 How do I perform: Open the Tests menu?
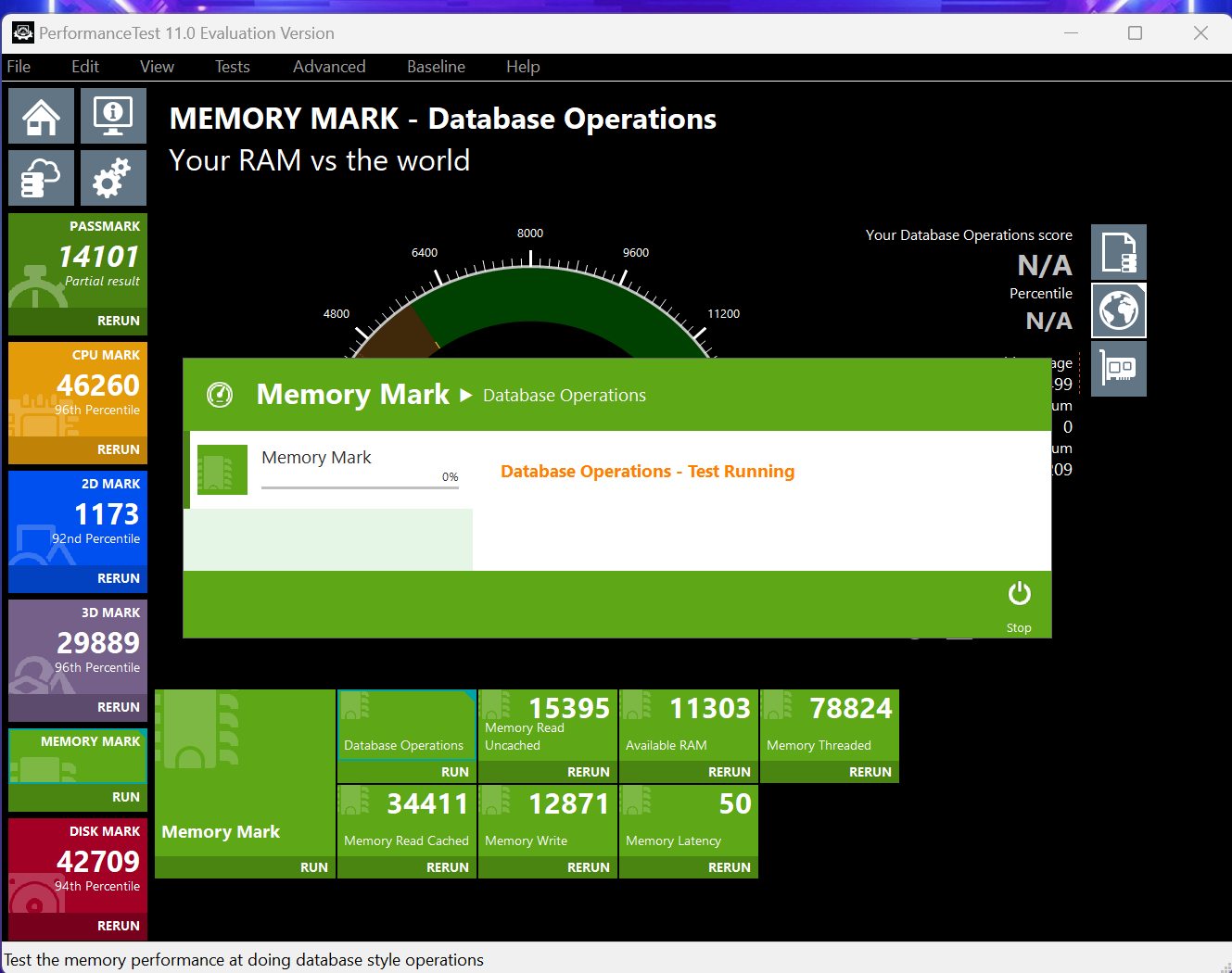click(233, 67)
